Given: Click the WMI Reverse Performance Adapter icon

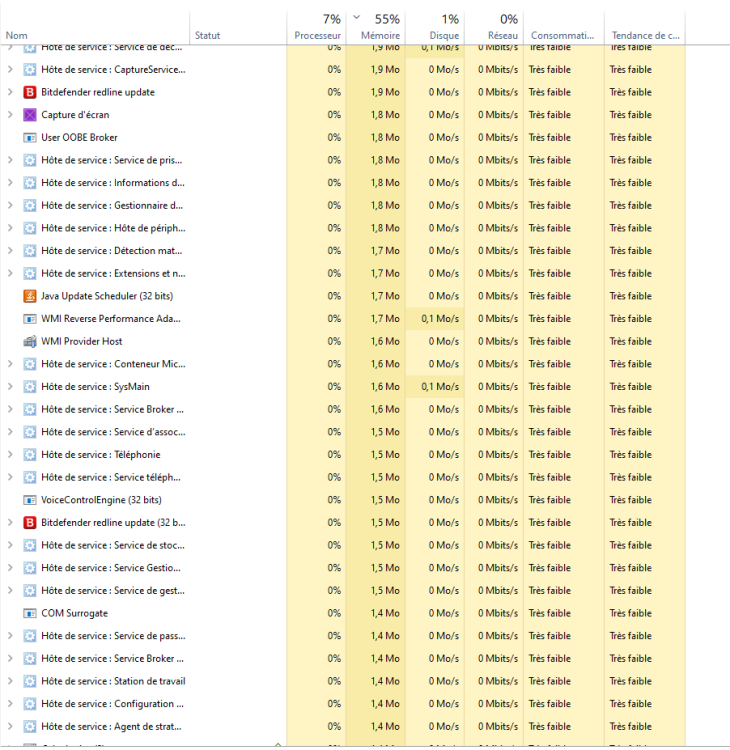Looking at the screenshot, I should 30,319.
